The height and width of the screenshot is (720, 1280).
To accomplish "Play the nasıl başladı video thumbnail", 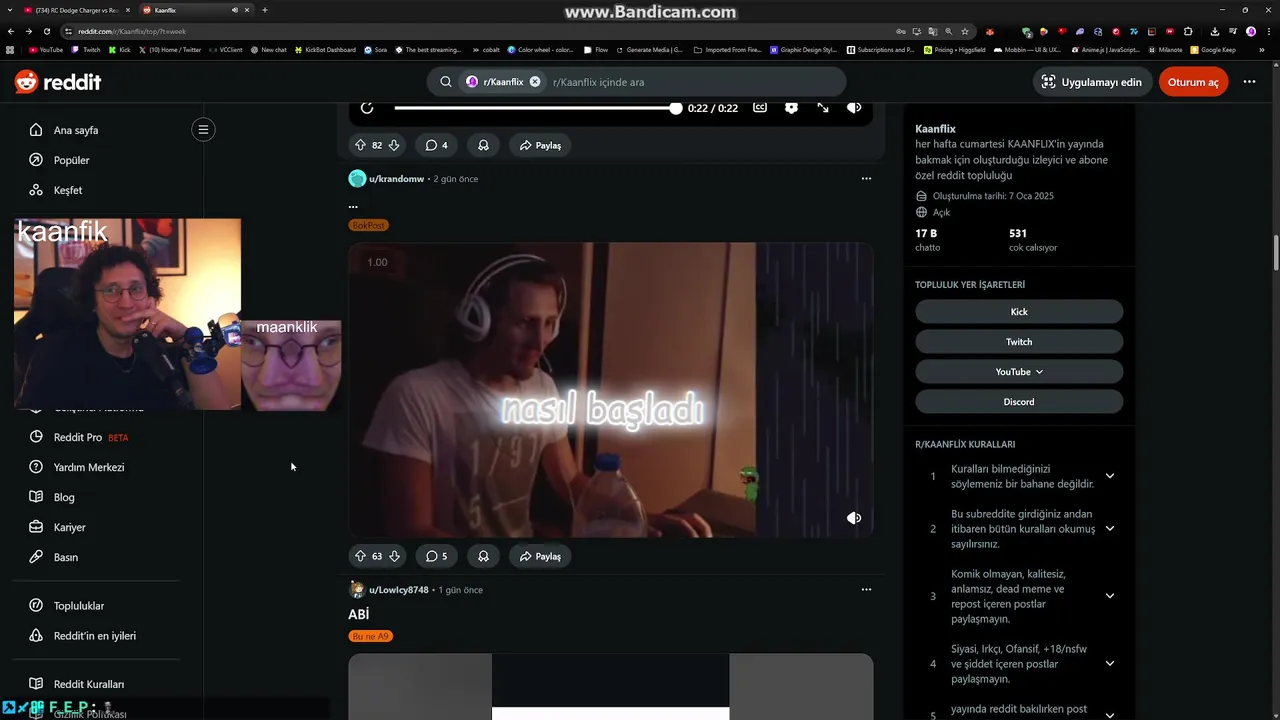I will [610, 390].
